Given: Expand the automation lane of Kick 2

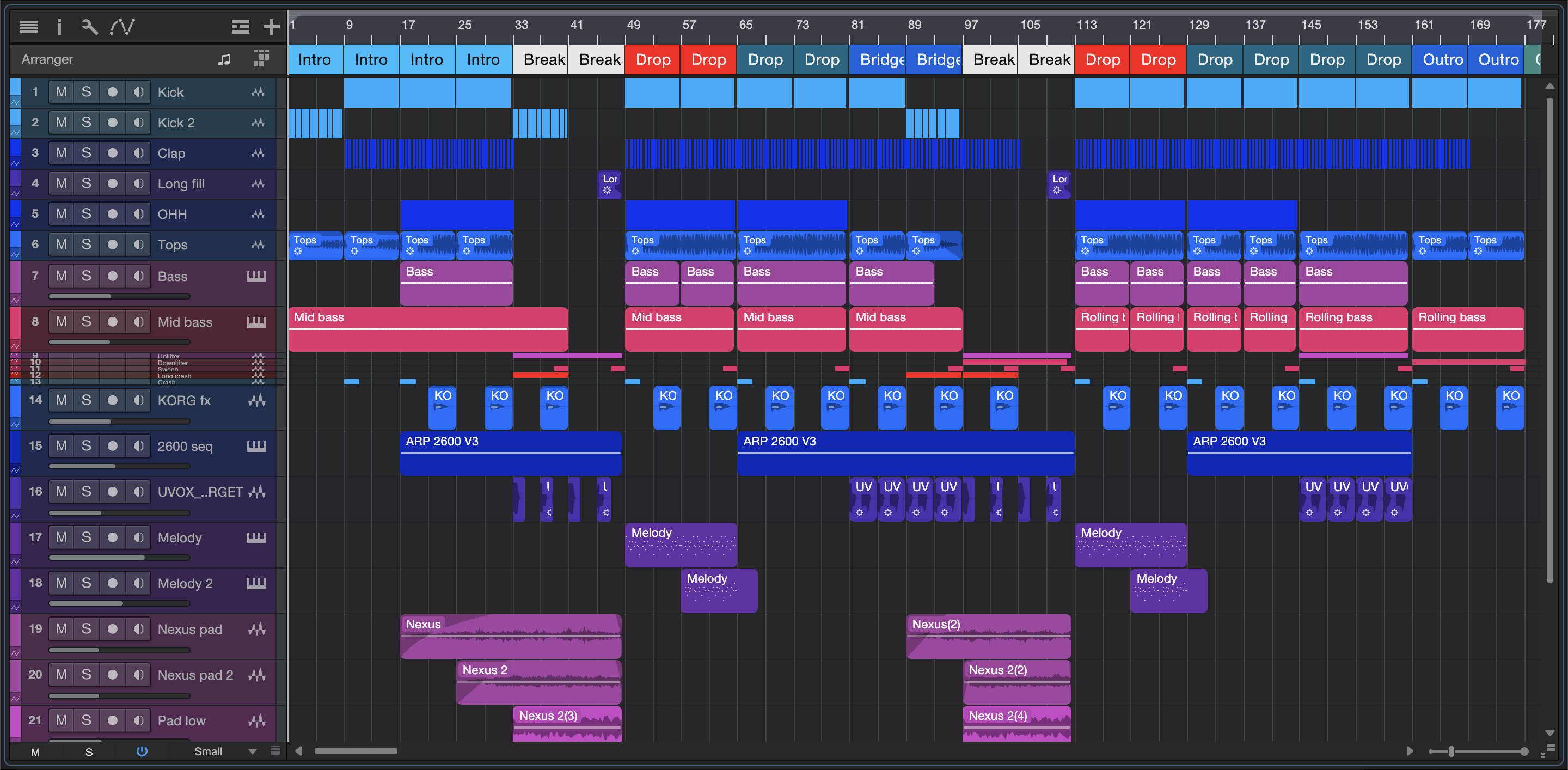Looking at the screenshot, I should click(15, 132).
